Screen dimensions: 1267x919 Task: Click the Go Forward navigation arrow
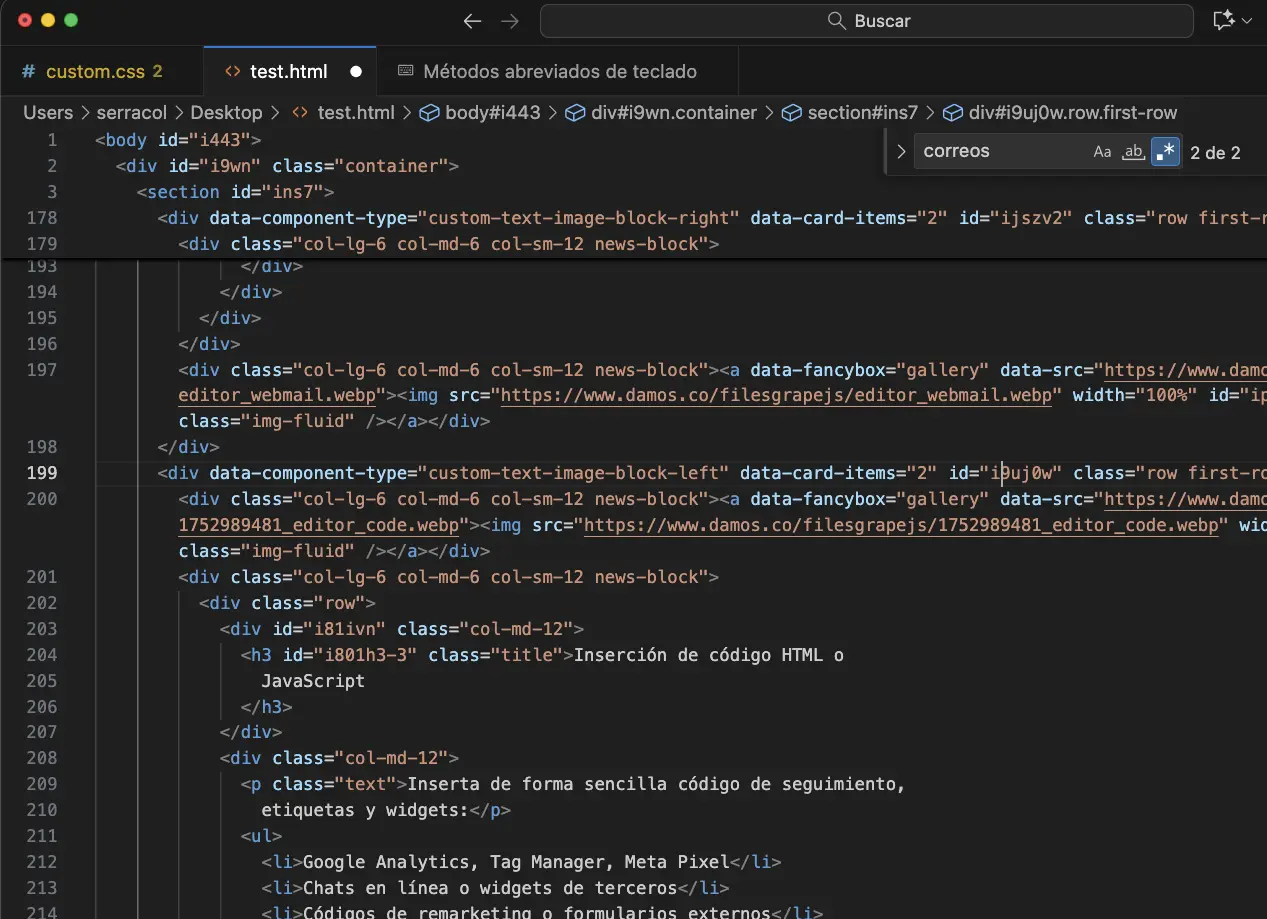[x=510, y=21]
